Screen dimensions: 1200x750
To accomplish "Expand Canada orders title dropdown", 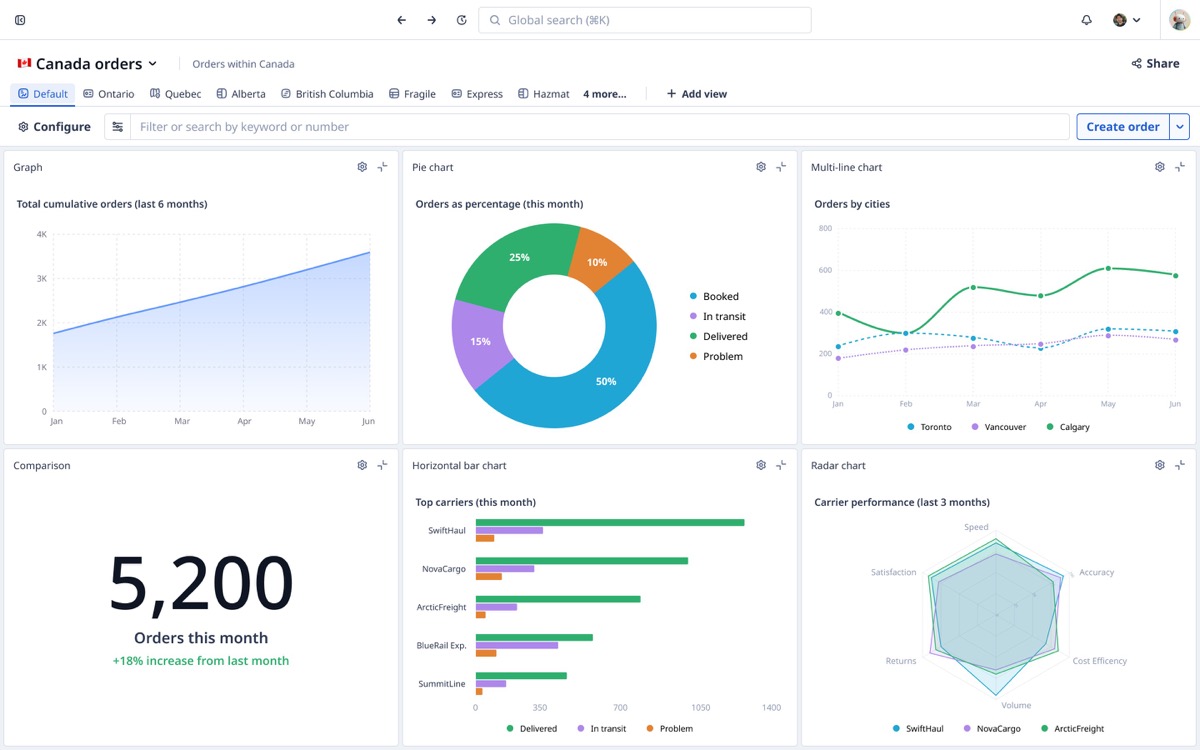I will [x=153, y=64].
